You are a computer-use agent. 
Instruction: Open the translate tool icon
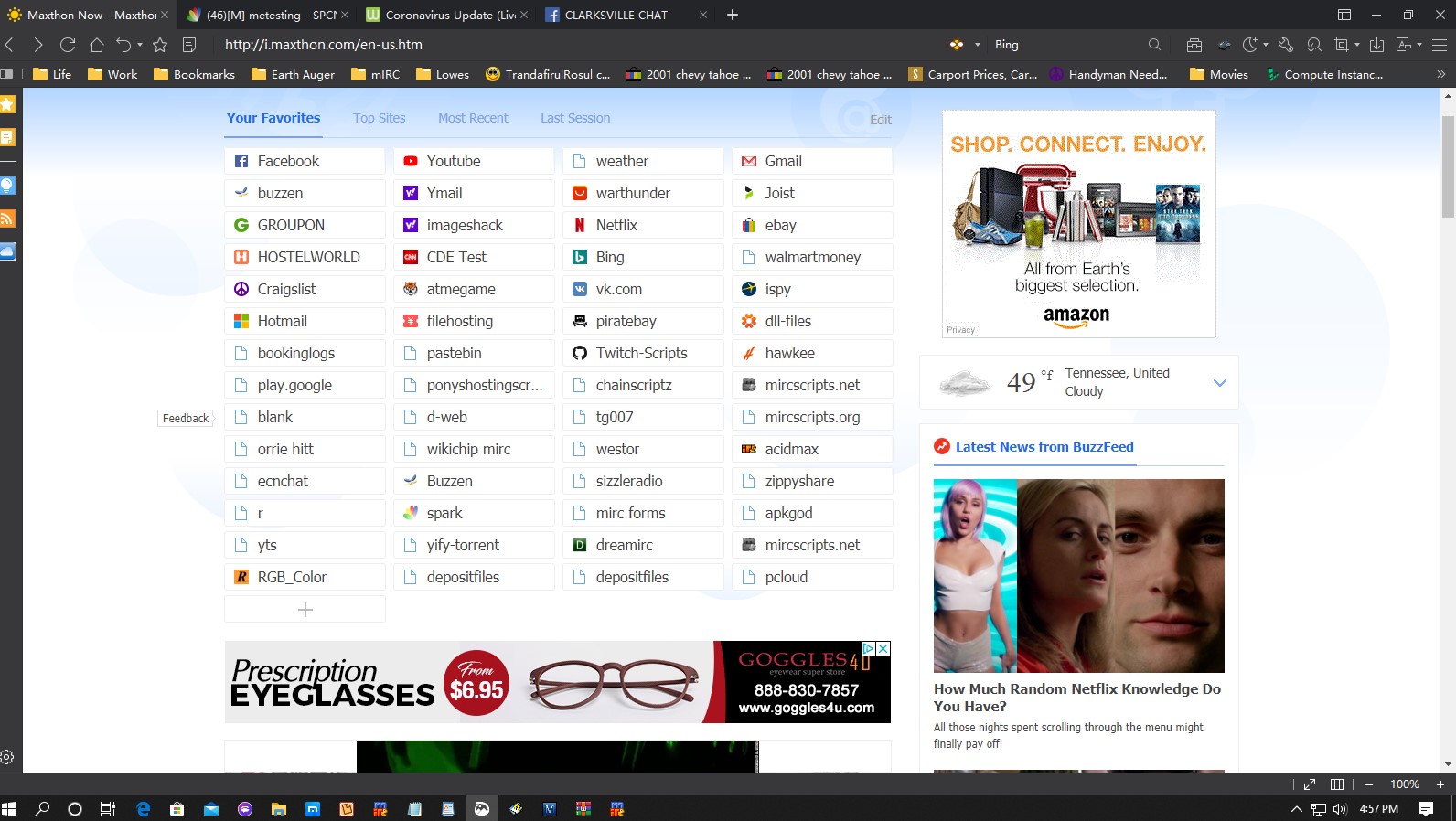point(1404,45)
